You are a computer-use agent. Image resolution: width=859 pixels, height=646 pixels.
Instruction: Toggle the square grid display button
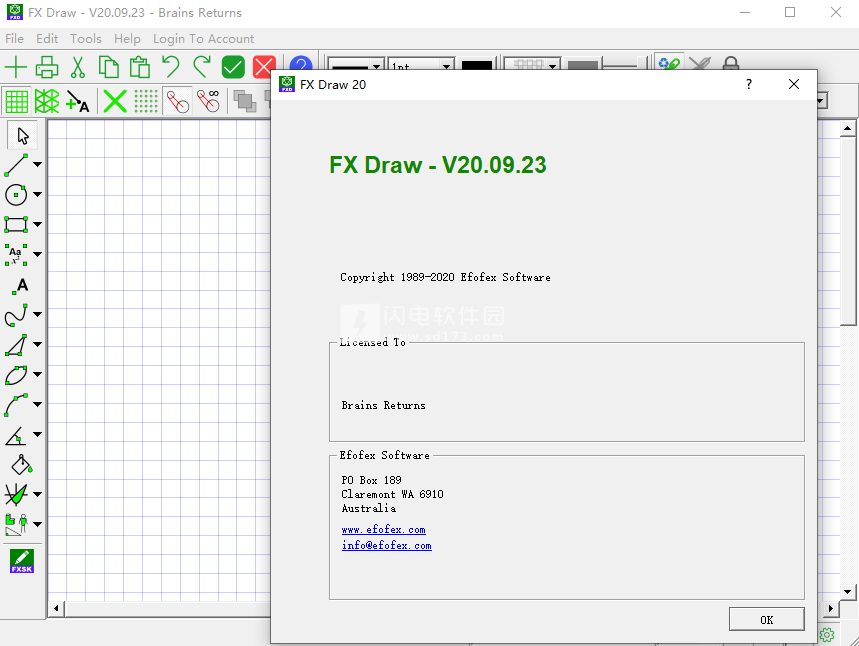[x=16, y=101]
